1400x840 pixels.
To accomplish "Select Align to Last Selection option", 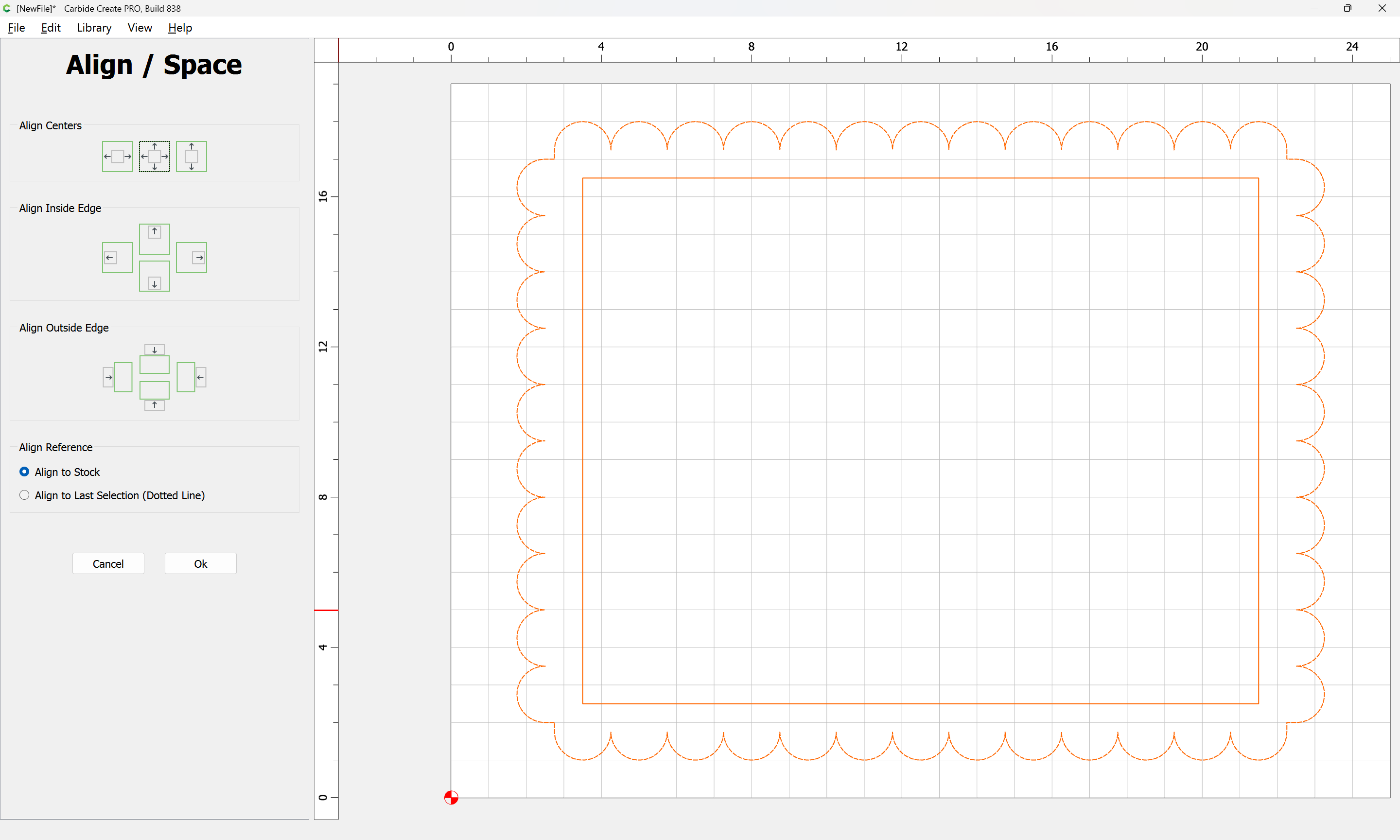I will point(24,495).
